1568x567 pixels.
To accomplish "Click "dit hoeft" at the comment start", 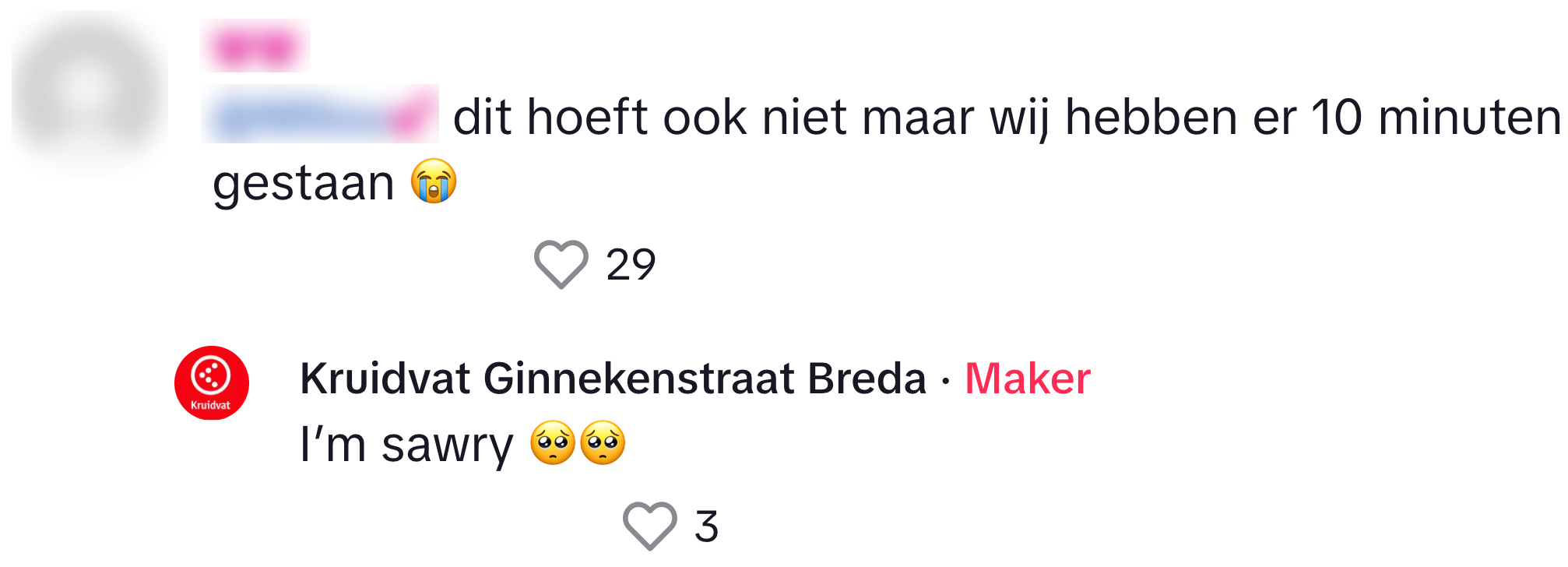I will (550, 118).
